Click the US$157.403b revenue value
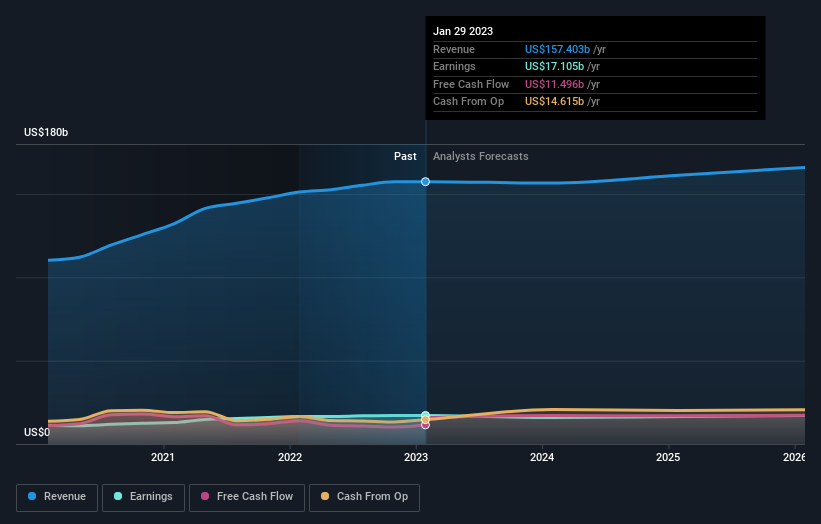The height and width of the screenshot is (524, 821). click(x=557, y=49)
